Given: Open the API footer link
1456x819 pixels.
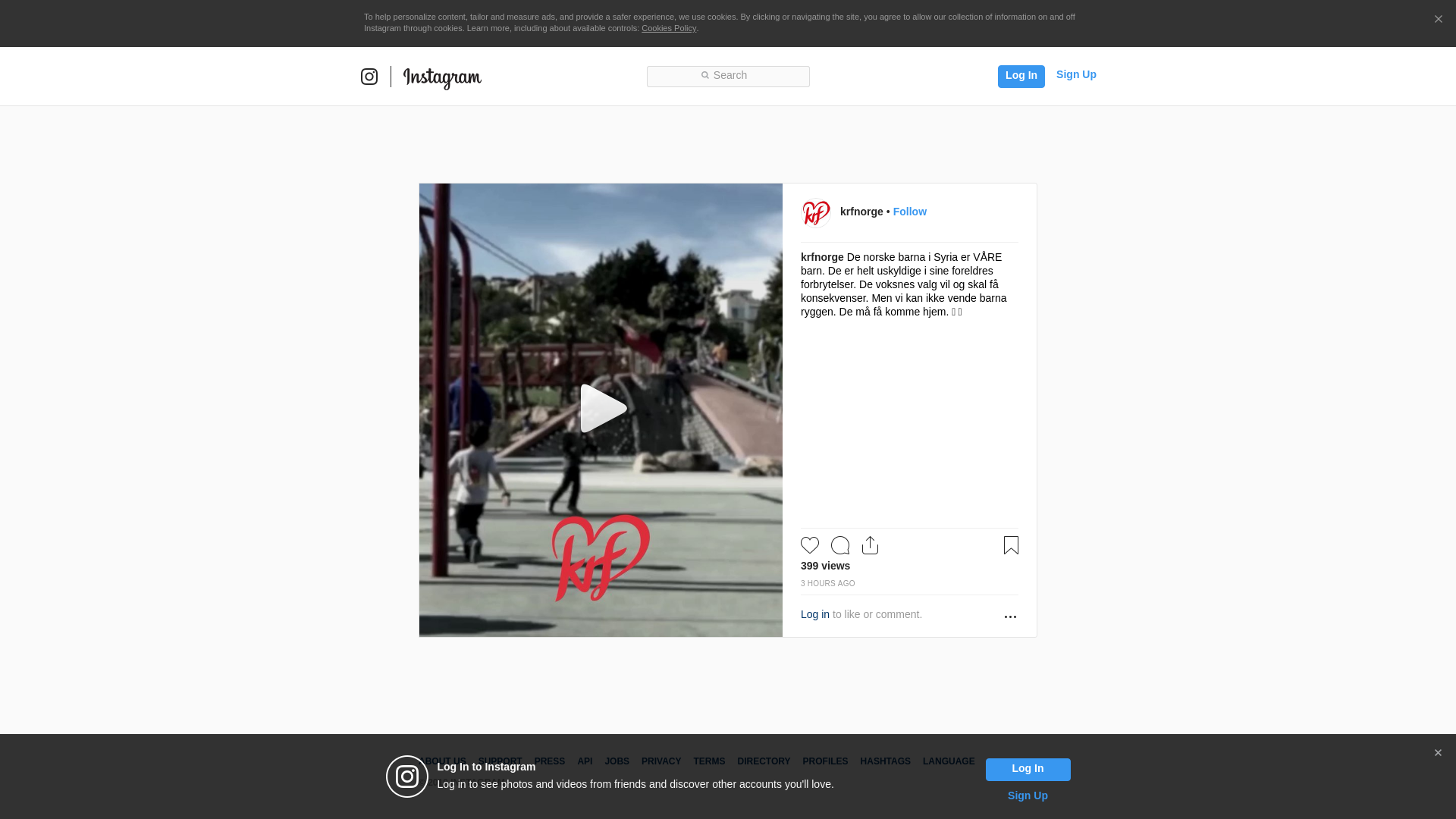Looking at the screenshot, I should click(585, 761).
